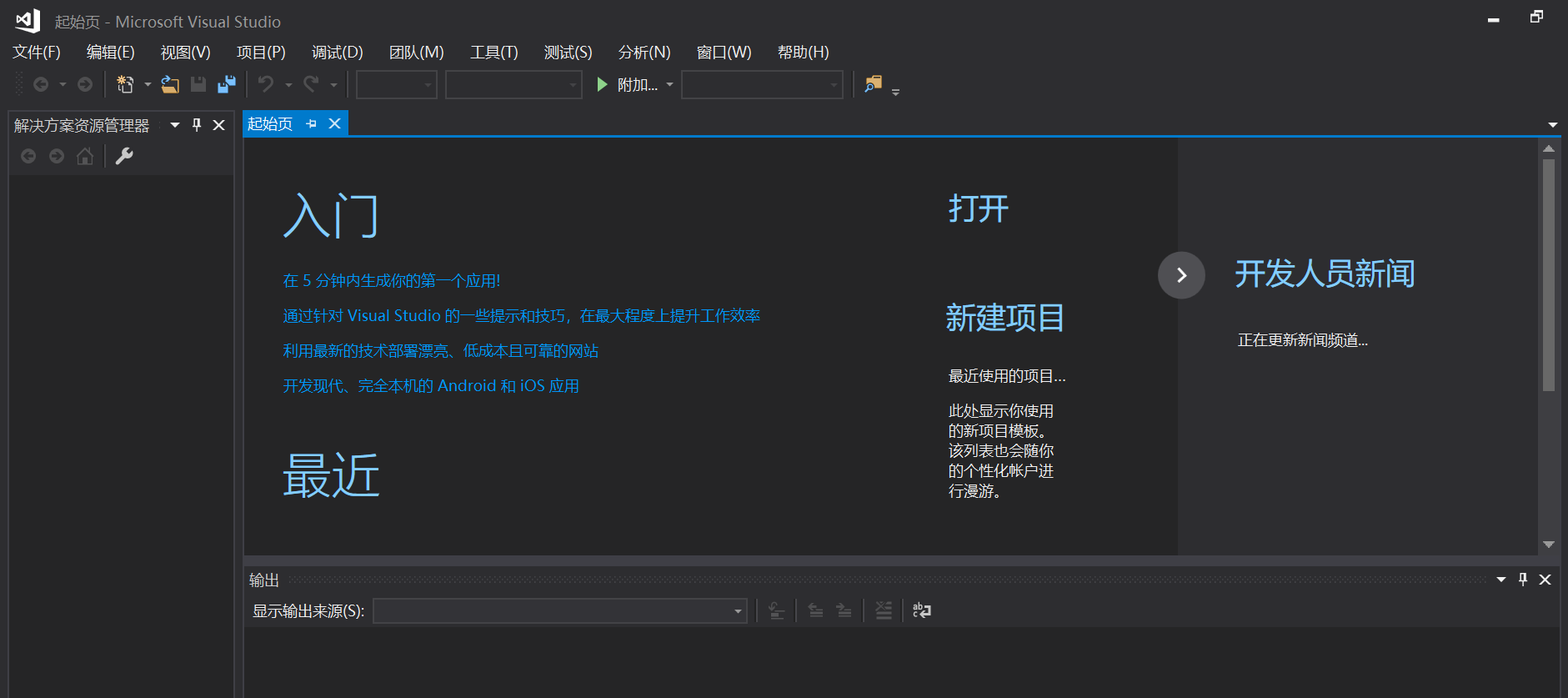Open the 帮助(H) menu
The image size is (1568, 698).
(x=804, y=52)
